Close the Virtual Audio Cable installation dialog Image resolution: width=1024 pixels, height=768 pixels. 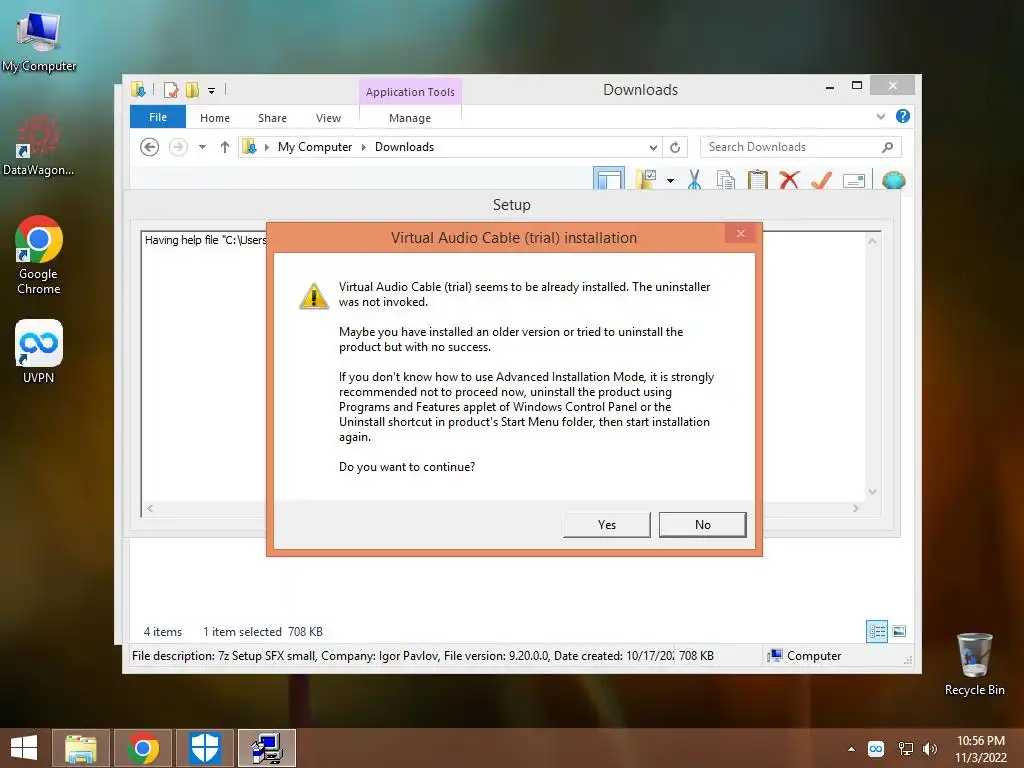740,233
